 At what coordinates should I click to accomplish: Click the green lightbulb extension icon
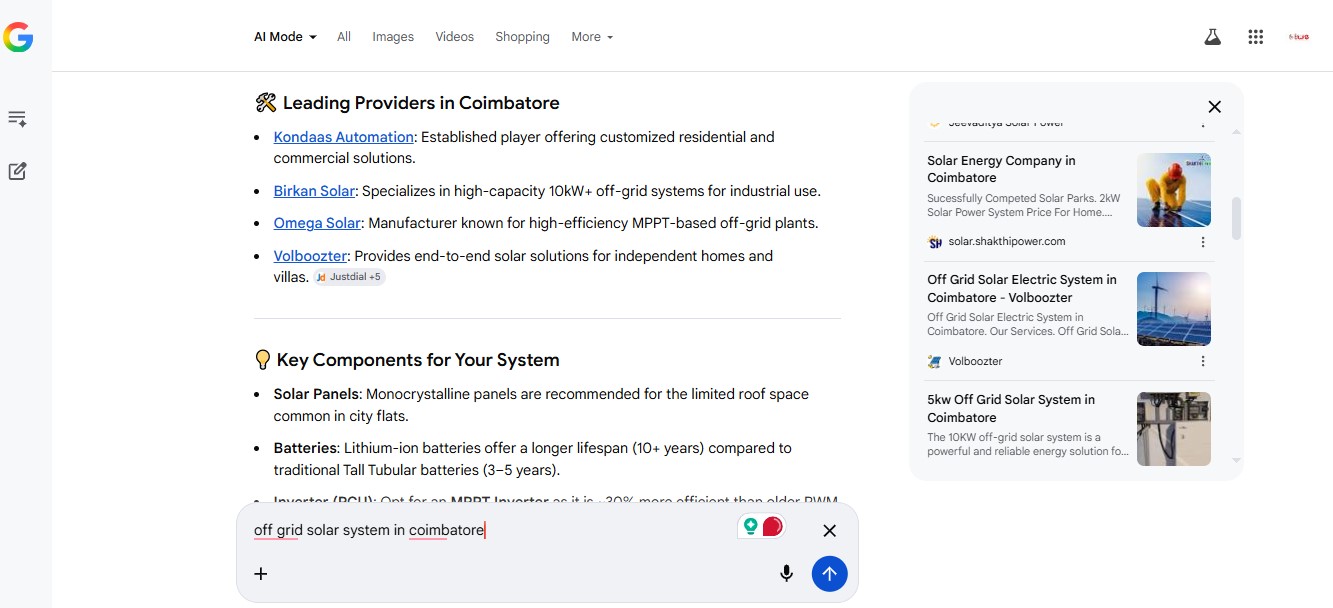(x=750, y=526)
